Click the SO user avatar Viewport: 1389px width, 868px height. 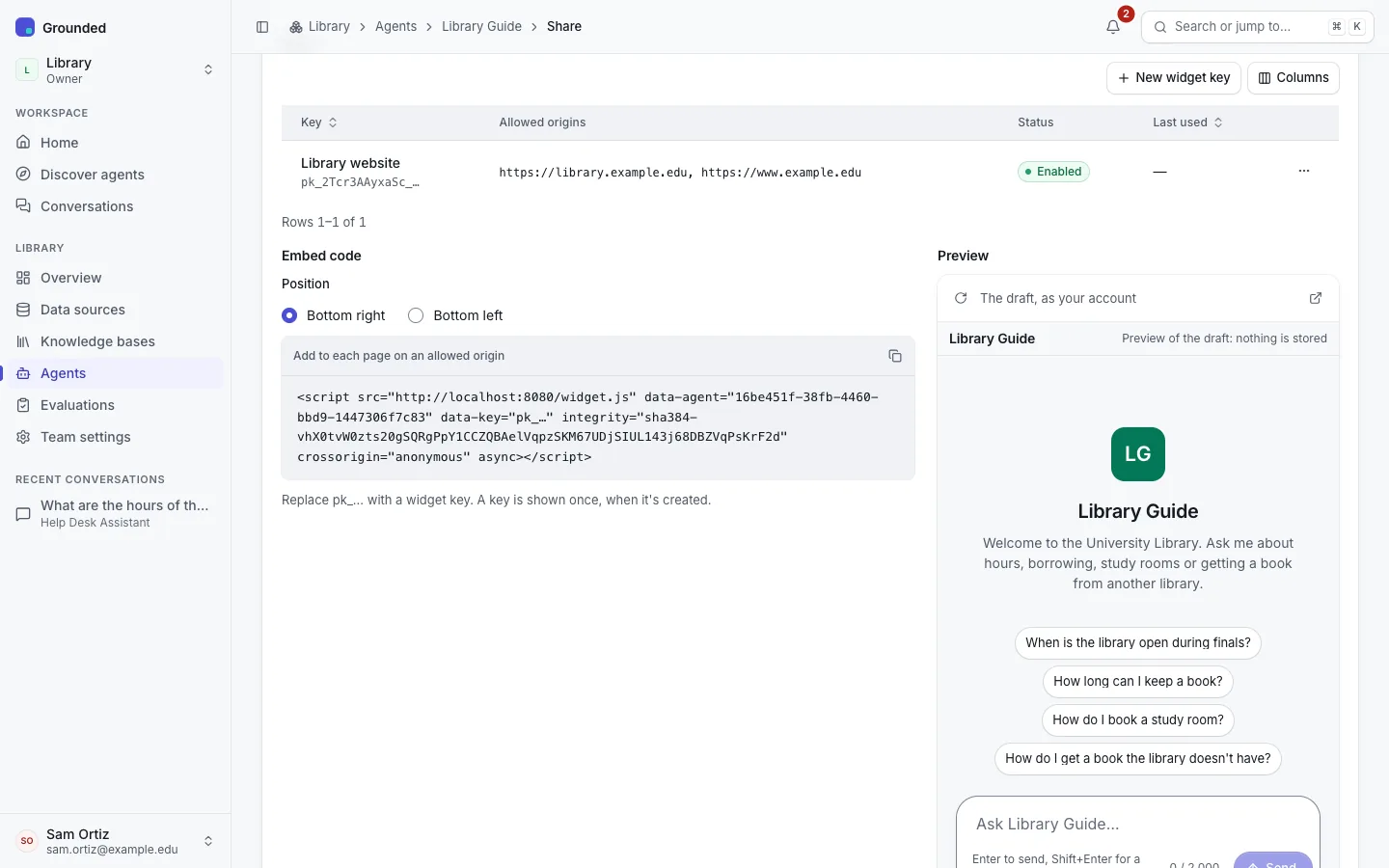27,841
